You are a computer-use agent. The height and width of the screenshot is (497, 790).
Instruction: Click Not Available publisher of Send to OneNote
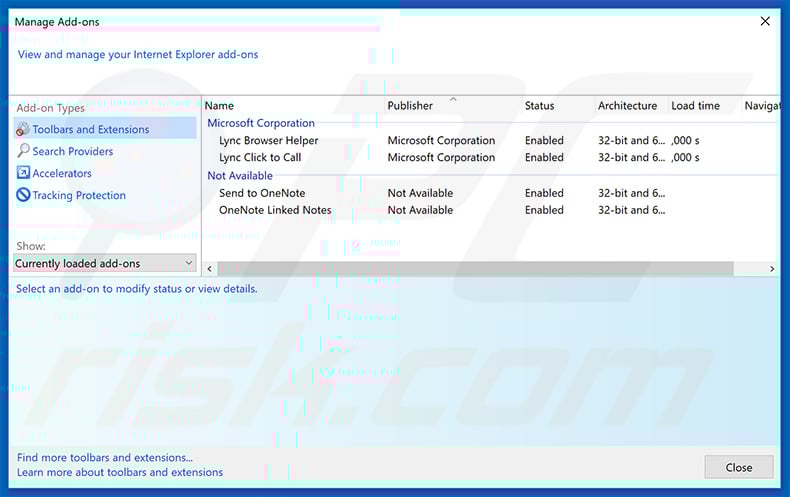[x=420, y=193]
